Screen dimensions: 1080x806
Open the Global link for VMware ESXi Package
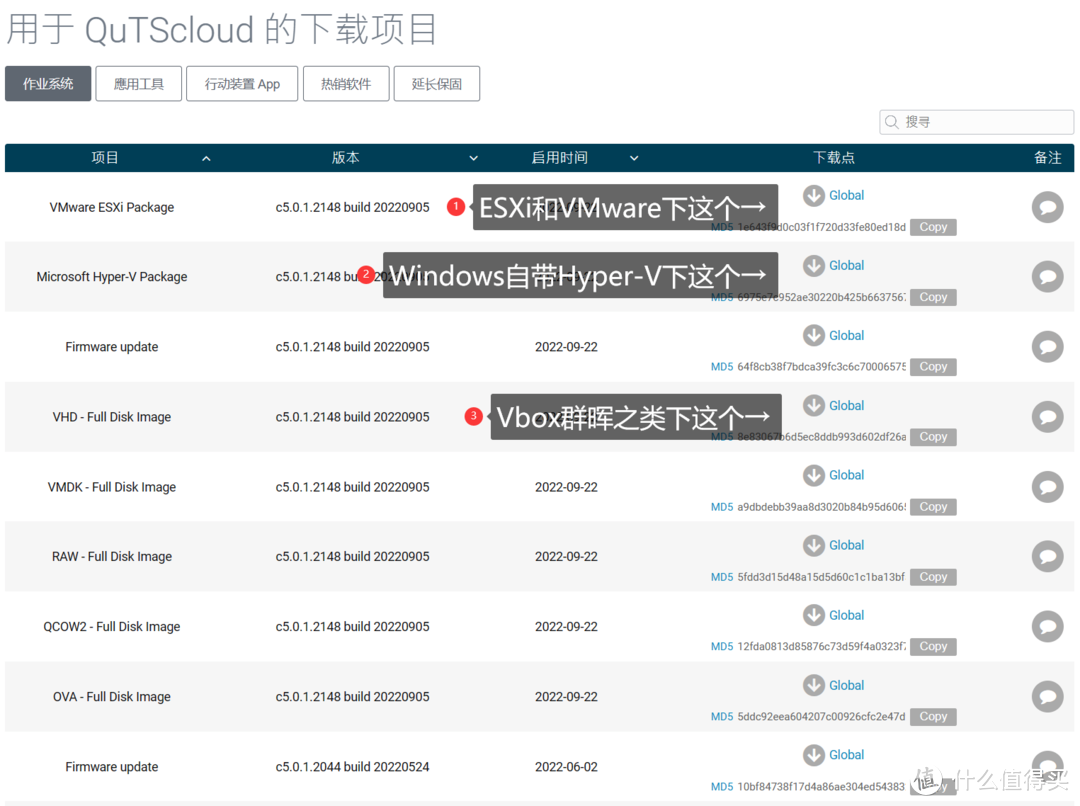point(847,196)
